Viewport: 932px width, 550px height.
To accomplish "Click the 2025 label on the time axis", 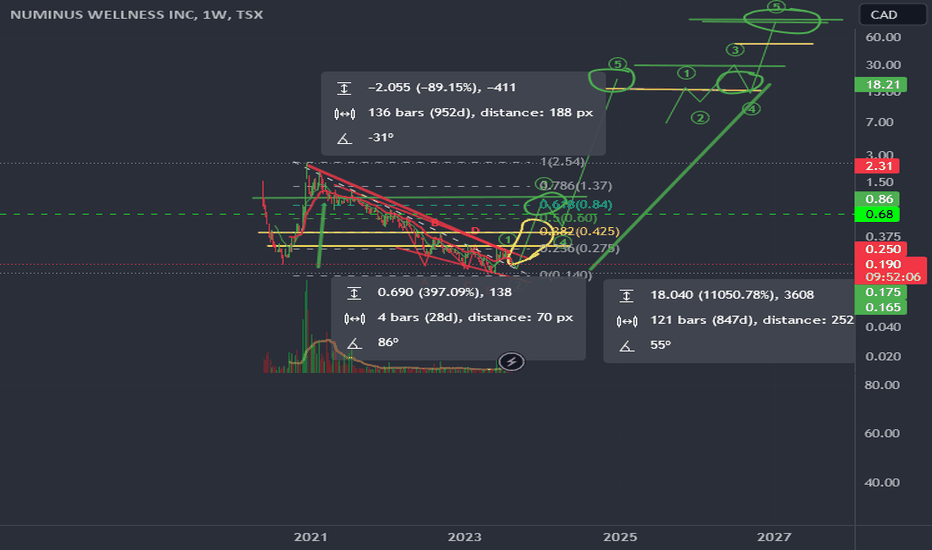I will point(620,537).
